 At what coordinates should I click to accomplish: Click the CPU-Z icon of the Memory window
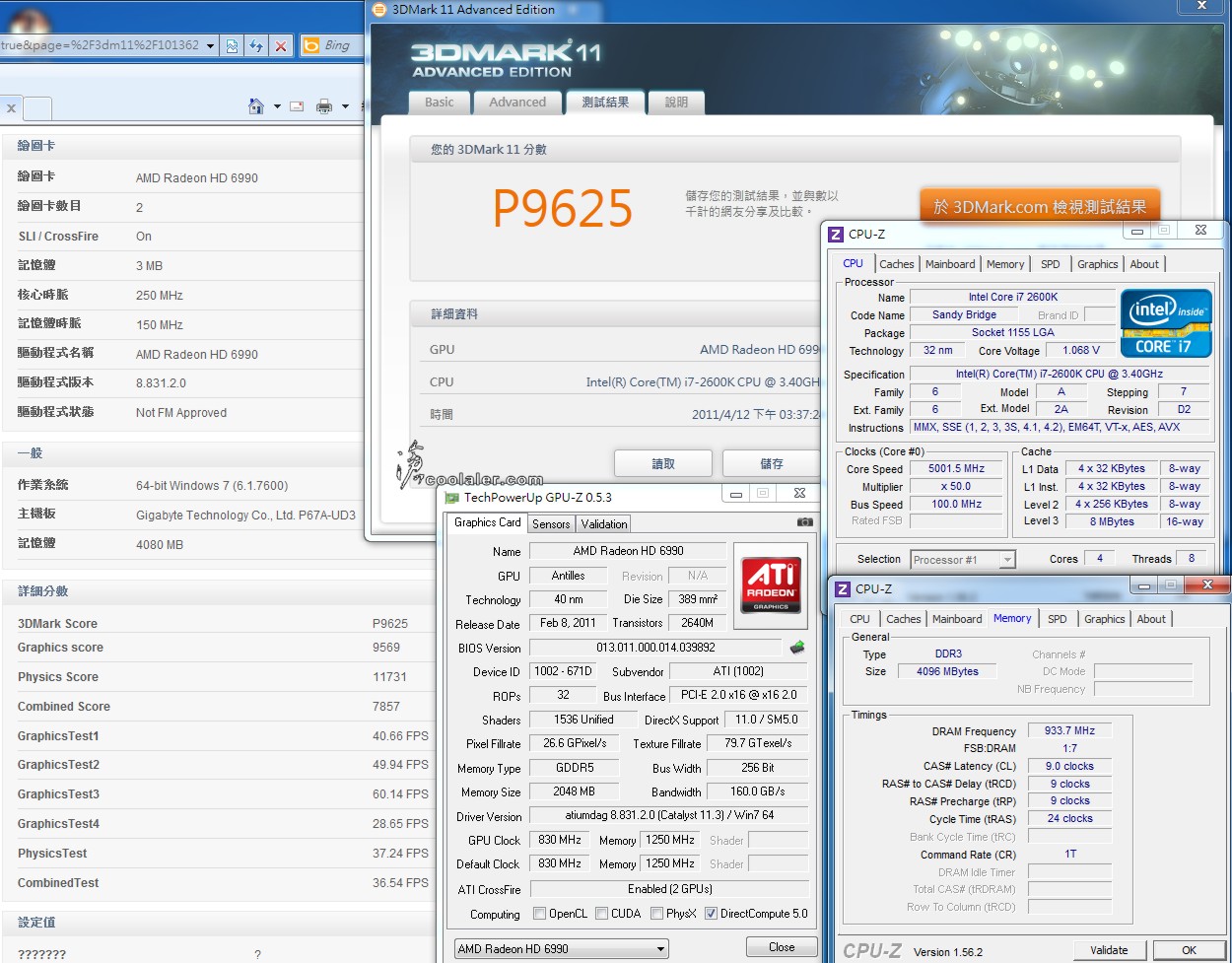843,589
